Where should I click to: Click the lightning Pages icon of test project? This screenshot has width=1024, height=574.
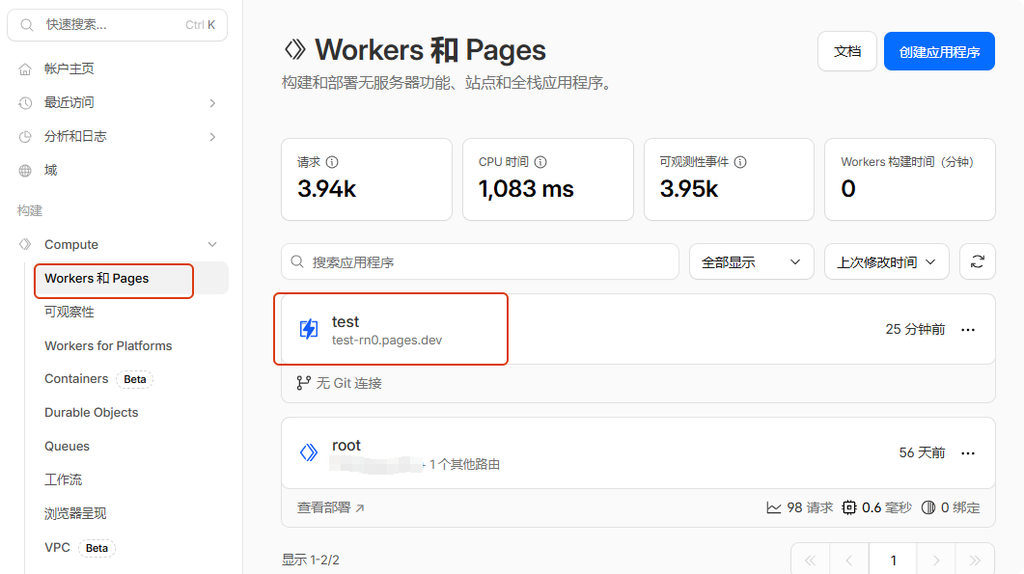click(308, 328)
